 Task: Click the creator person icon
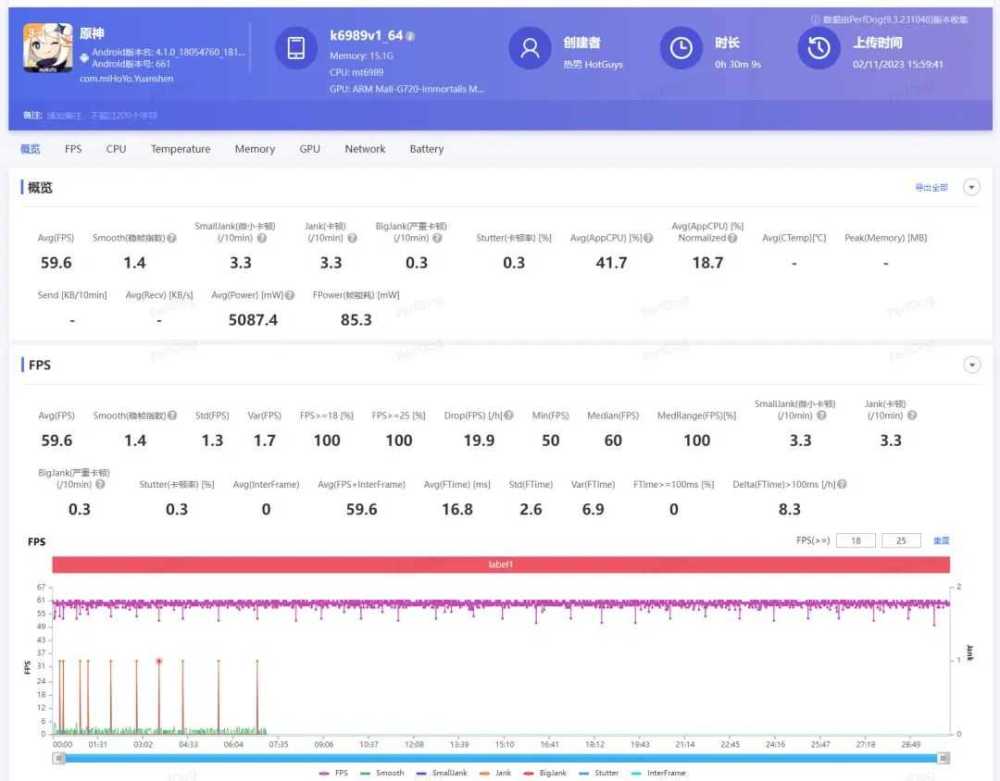530,48
